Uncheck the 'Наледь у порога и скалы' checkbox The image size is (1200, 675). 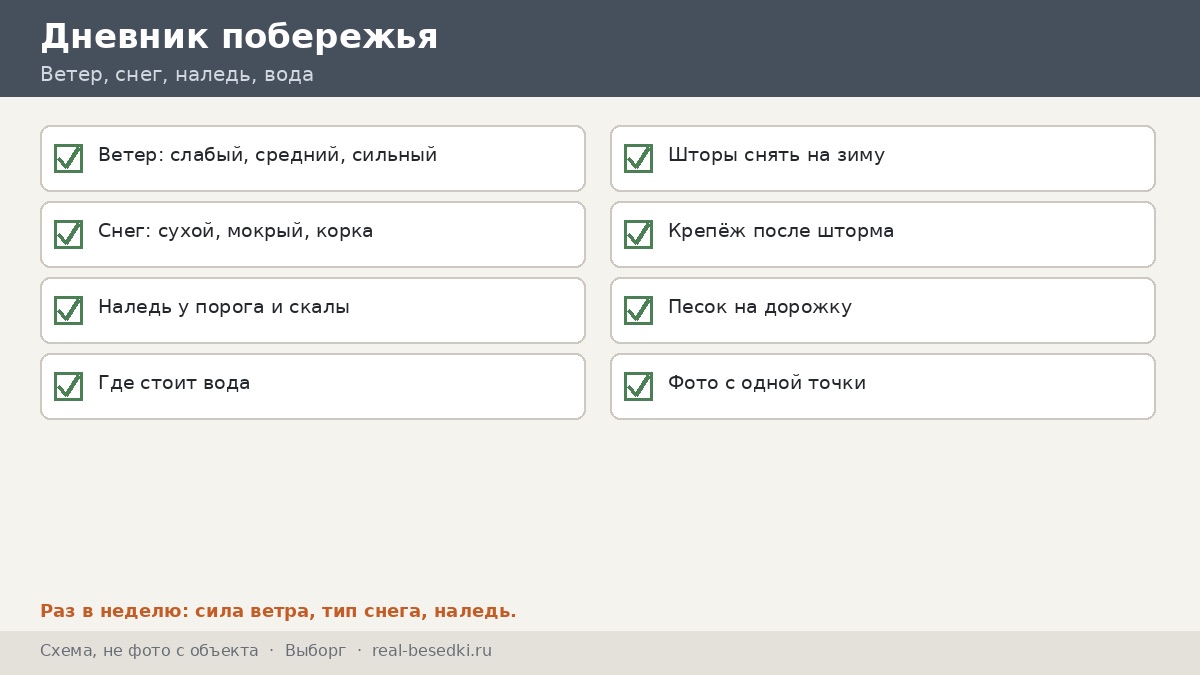(68, 310)
